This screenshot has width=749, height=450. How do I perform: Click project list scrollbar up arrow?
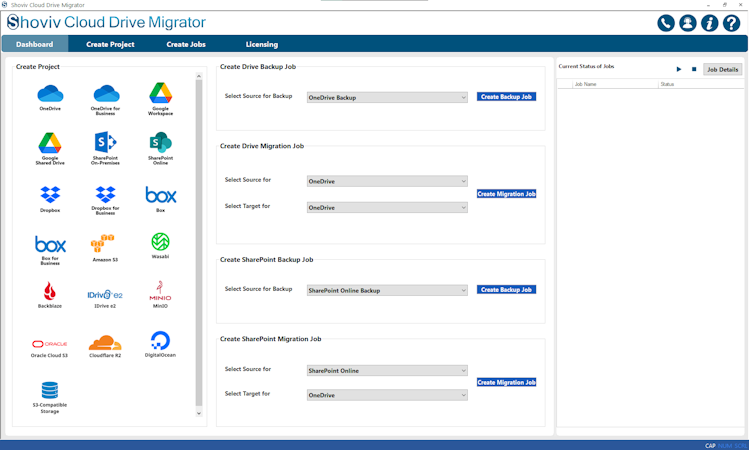pyautogui.click(x=199, y=76)
